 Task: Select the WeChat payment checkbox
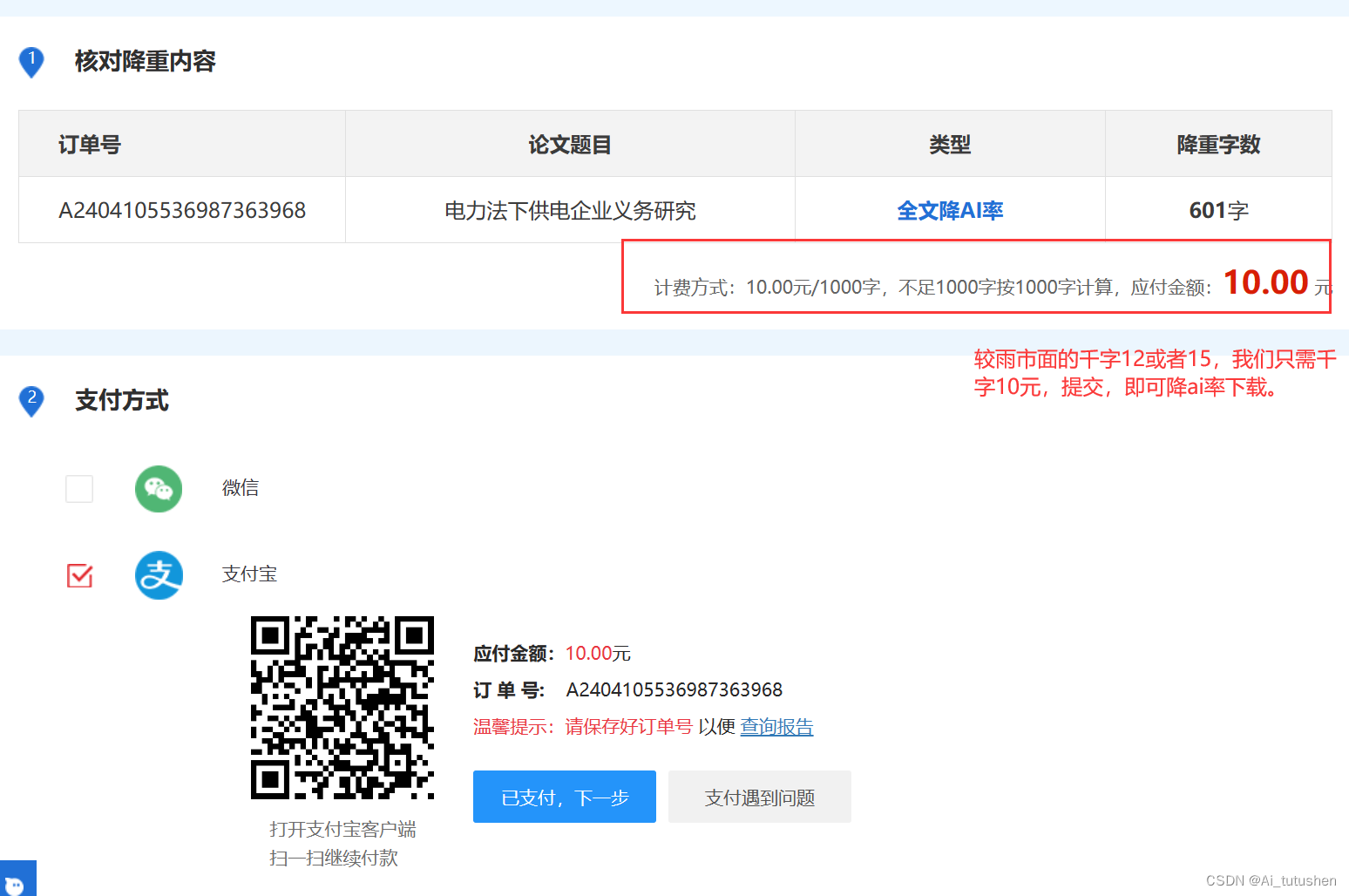pyautogui.click(x=79, y=489)
